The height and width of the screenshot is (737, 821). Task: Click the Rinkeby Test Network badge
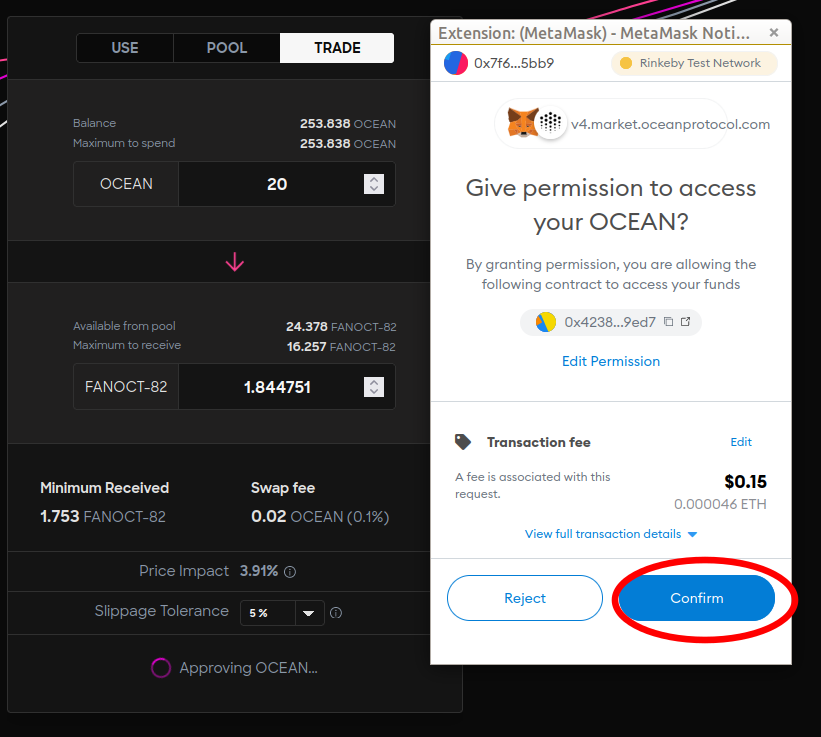point(694,63)
